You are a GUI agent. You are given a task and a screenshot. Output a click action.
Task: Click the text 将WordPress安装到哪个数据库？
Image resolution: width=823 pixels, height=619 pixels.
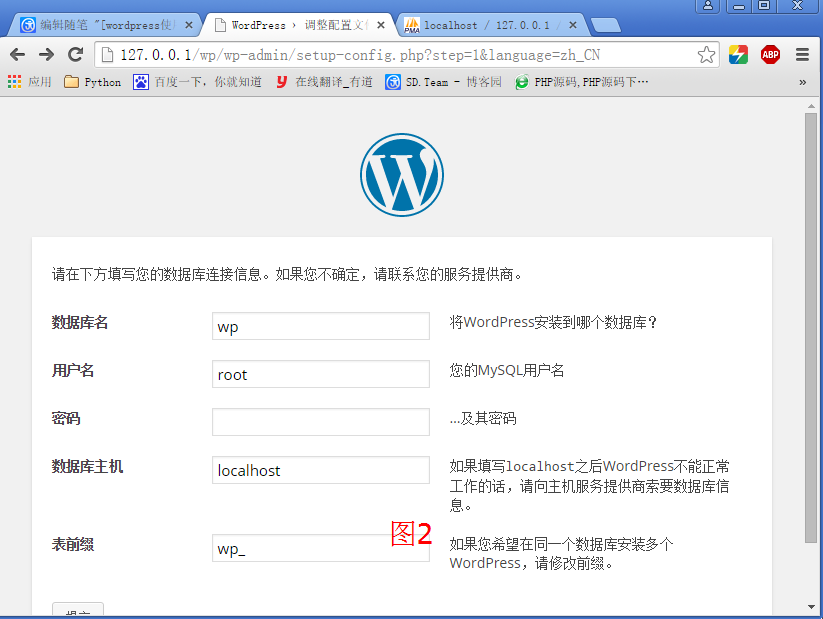click(x=554, y=322)
